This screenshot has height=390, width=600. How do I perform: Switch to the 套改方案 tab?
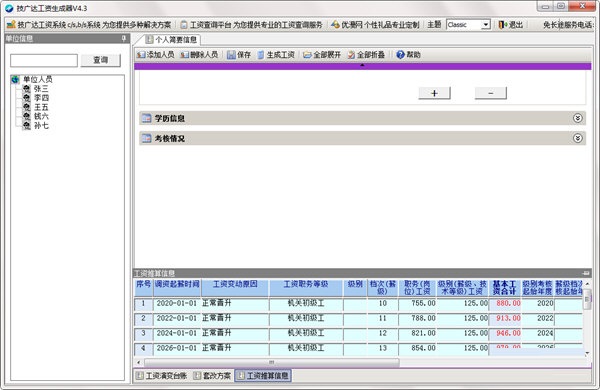pos(212,375)
